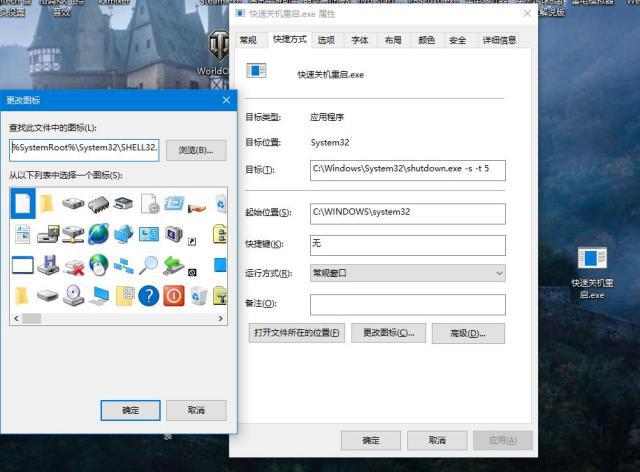The width and height of the screenshot is (640, 472).
Task: Select the memory chip icon
Action: coord(98,203)
